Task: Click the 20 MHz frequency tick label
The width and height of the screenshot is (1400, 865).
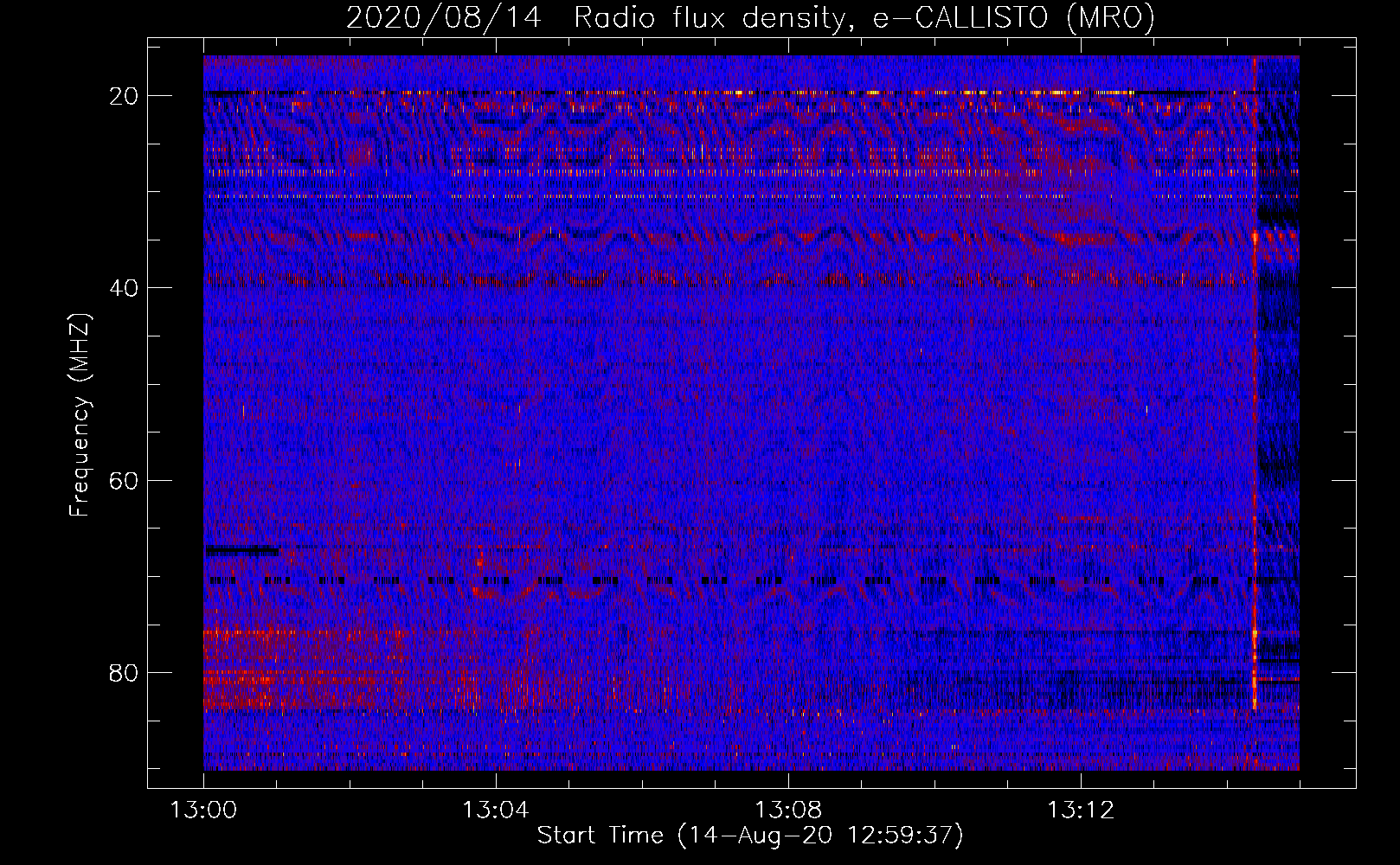Action: tap(125, 96)
